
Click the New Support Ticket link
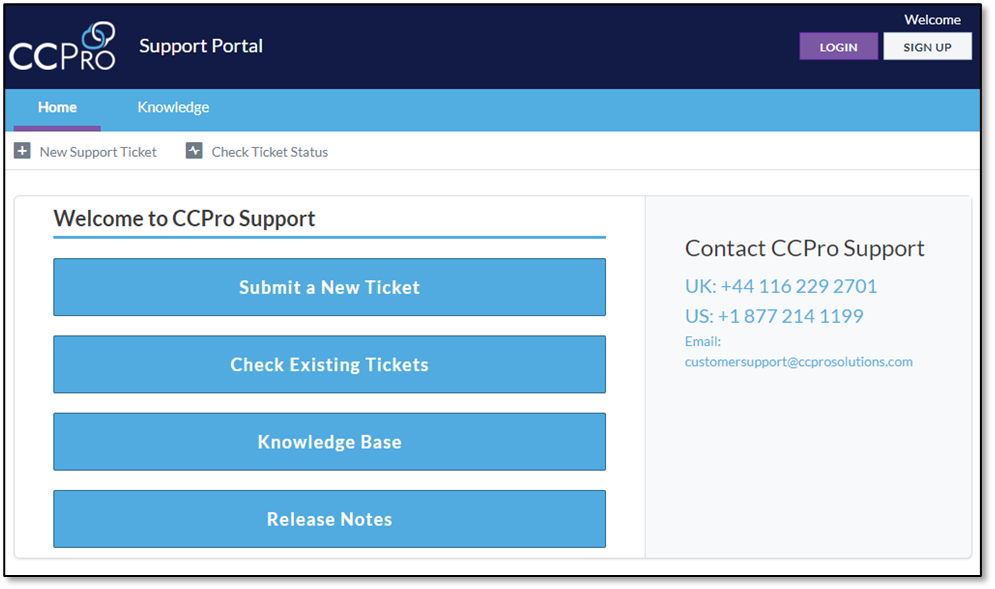97,151
